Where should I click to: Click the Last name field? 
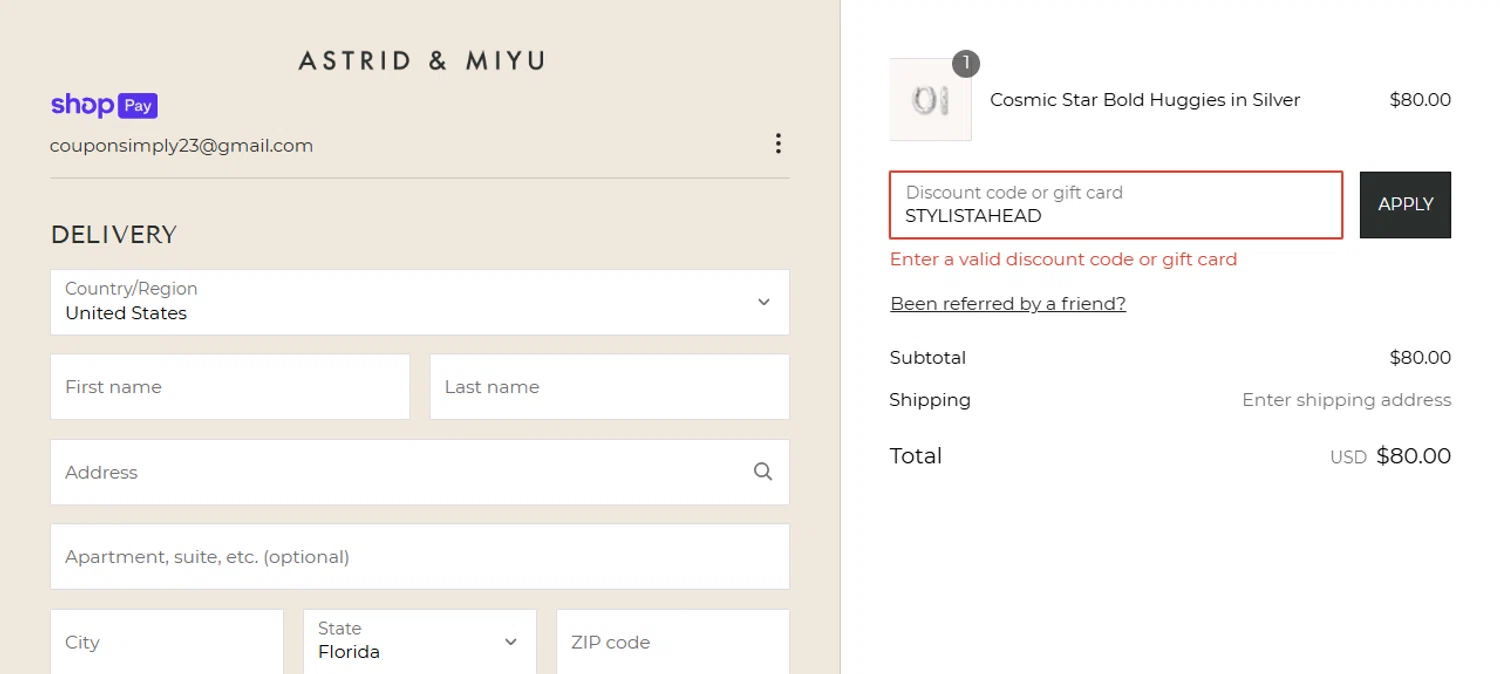coord(610,387)
